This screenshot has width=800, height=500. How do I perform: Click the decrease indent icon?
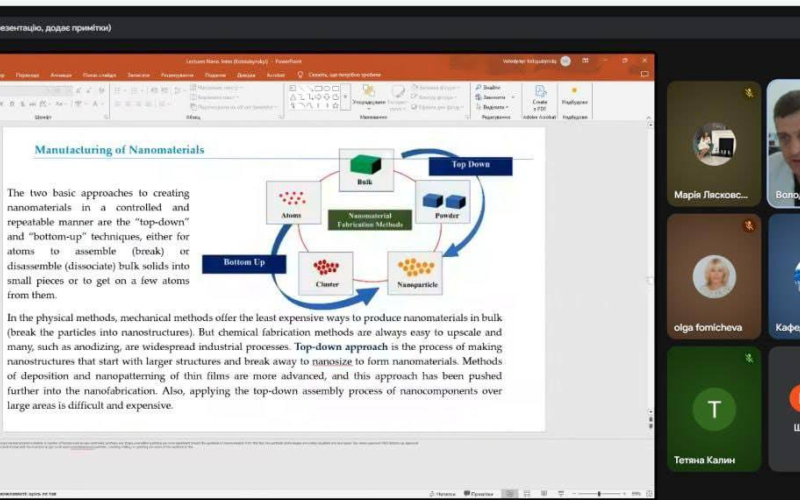tap(154, 90)
